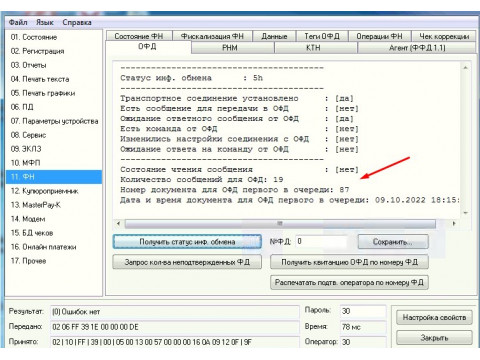Open the Файл menu
The width and height of the screenshot is (480, 360).
tap(18, 22)
